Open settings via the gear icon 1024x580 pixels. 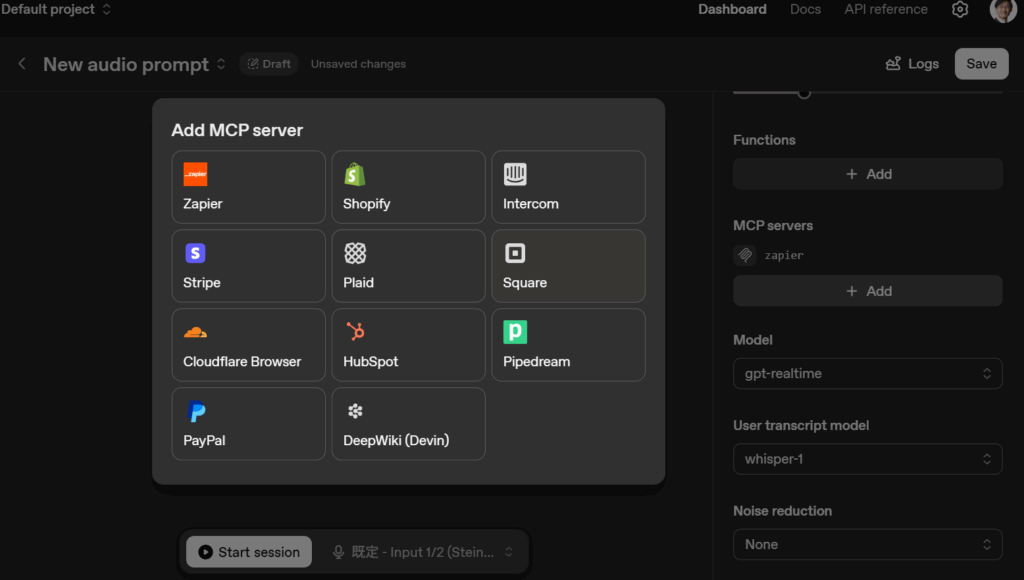[x=960, y=10]
